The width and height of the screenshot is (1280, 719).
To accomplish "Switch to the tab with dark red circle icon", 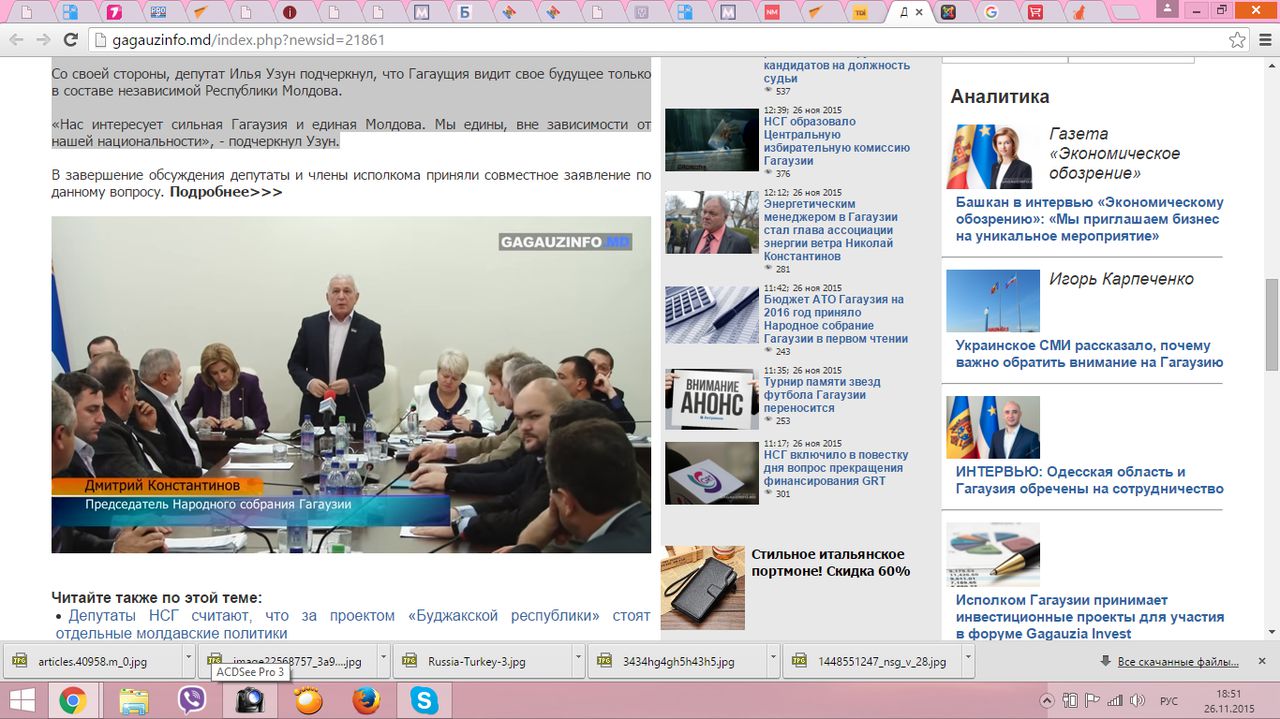I will [x=289, y=12].
